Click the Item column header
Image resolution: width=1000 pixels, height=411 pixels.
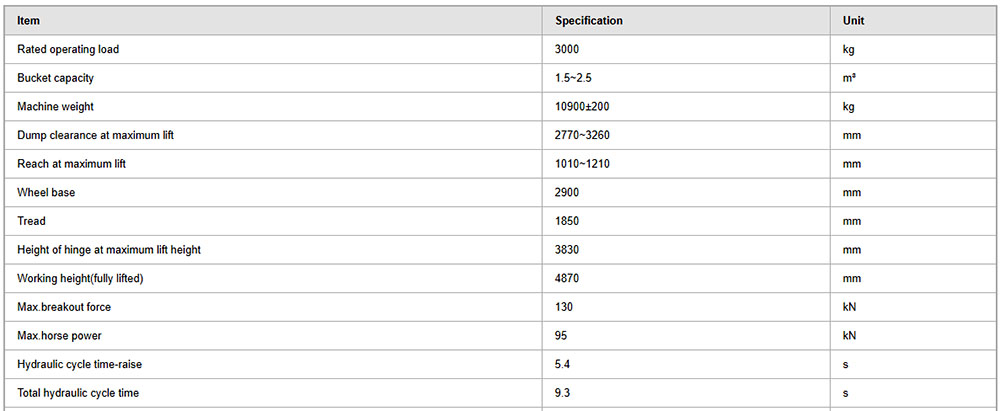(28, 20)
